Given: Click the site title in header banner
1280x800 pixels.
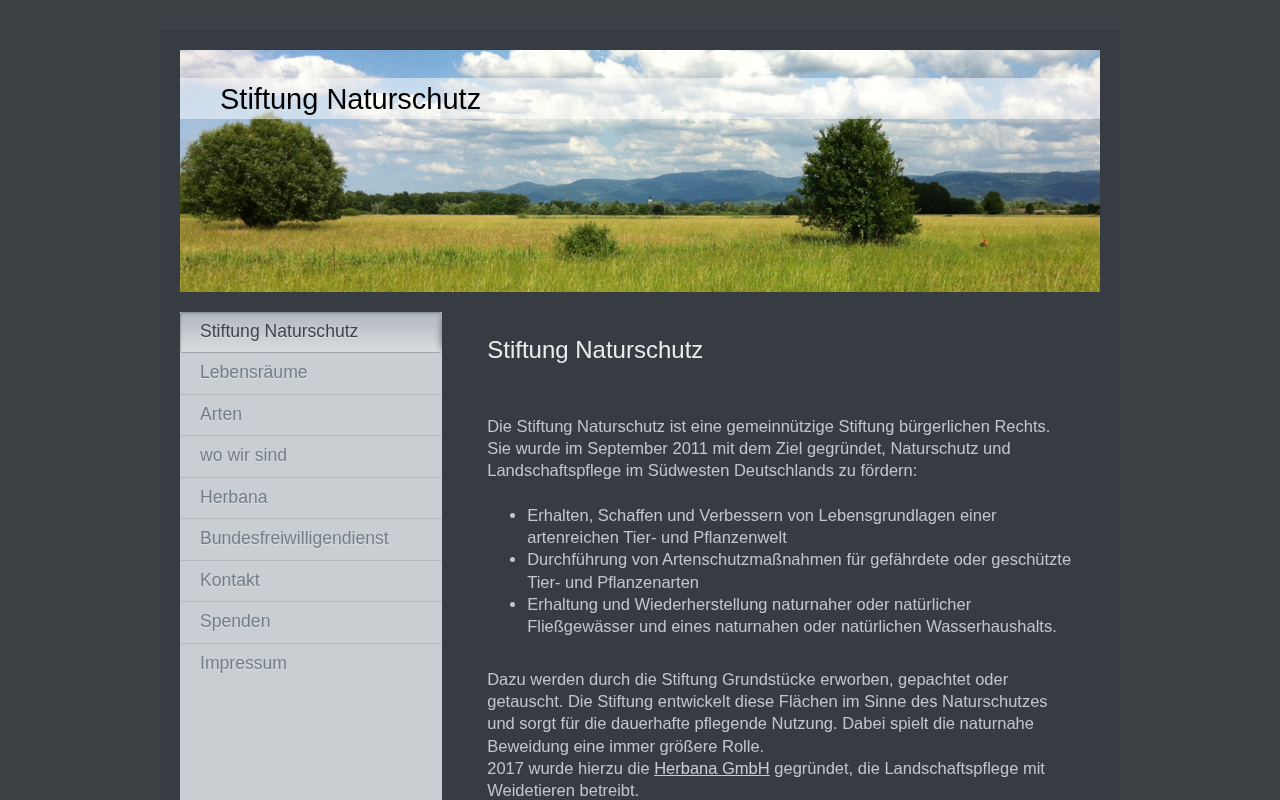Looking at the screenshot, I should point(350,99).
